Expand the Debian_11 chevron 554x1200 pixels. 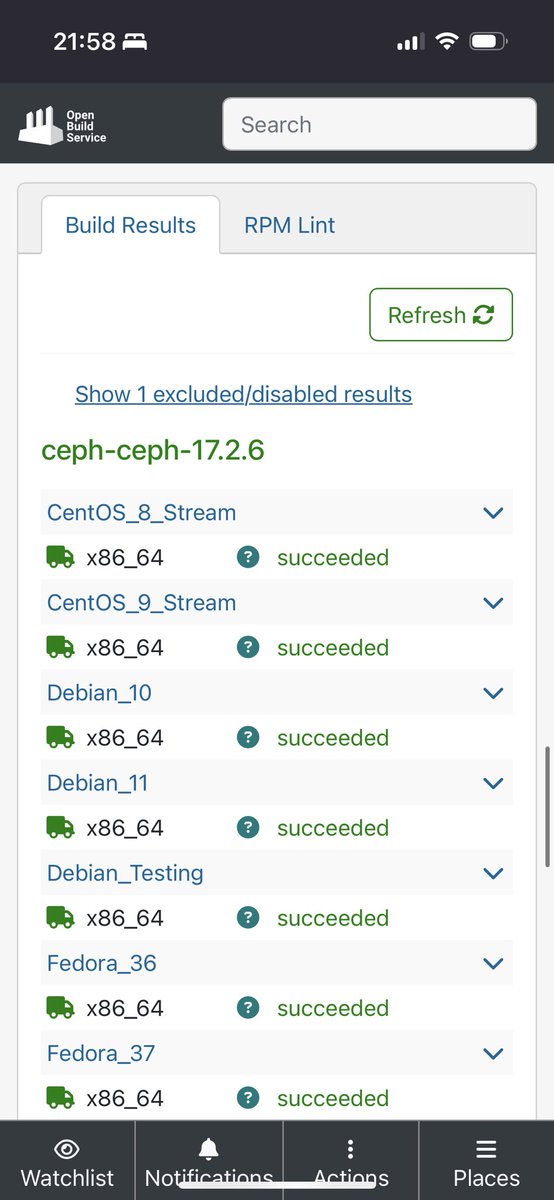click(493, 783)
